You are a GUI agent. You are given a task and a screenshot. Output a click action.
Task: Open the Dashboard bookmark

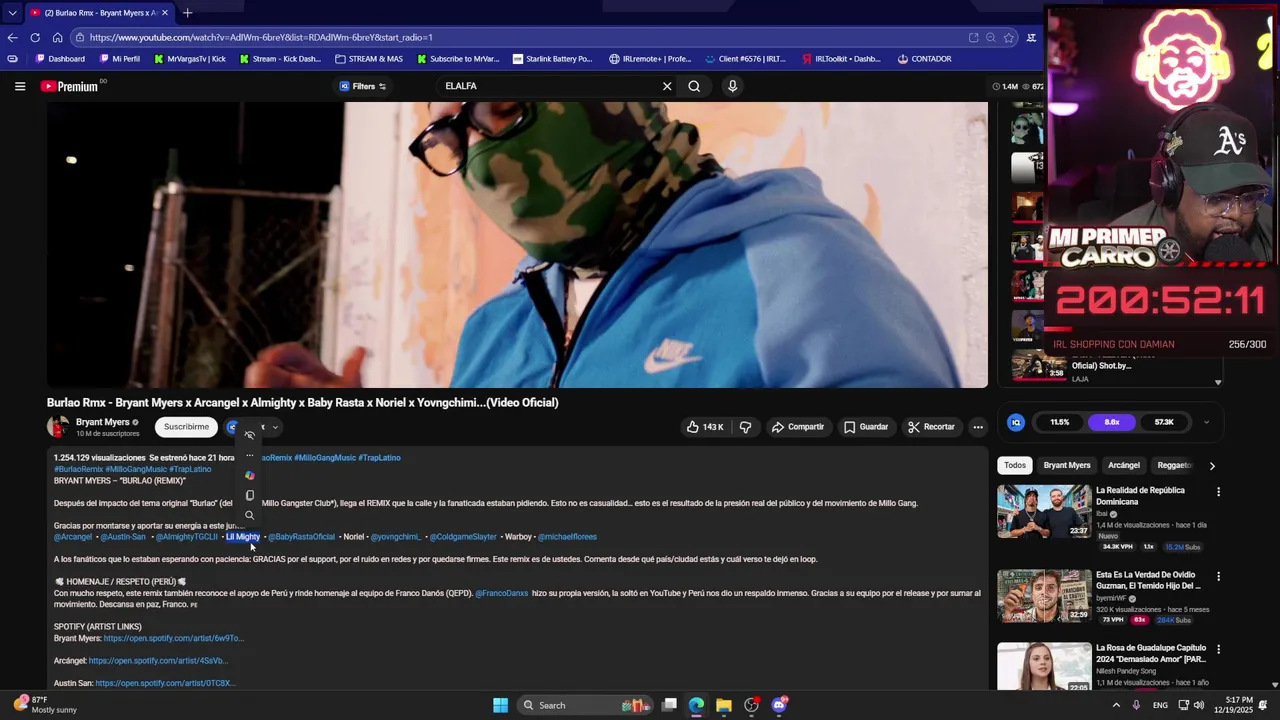coord(59,59)
